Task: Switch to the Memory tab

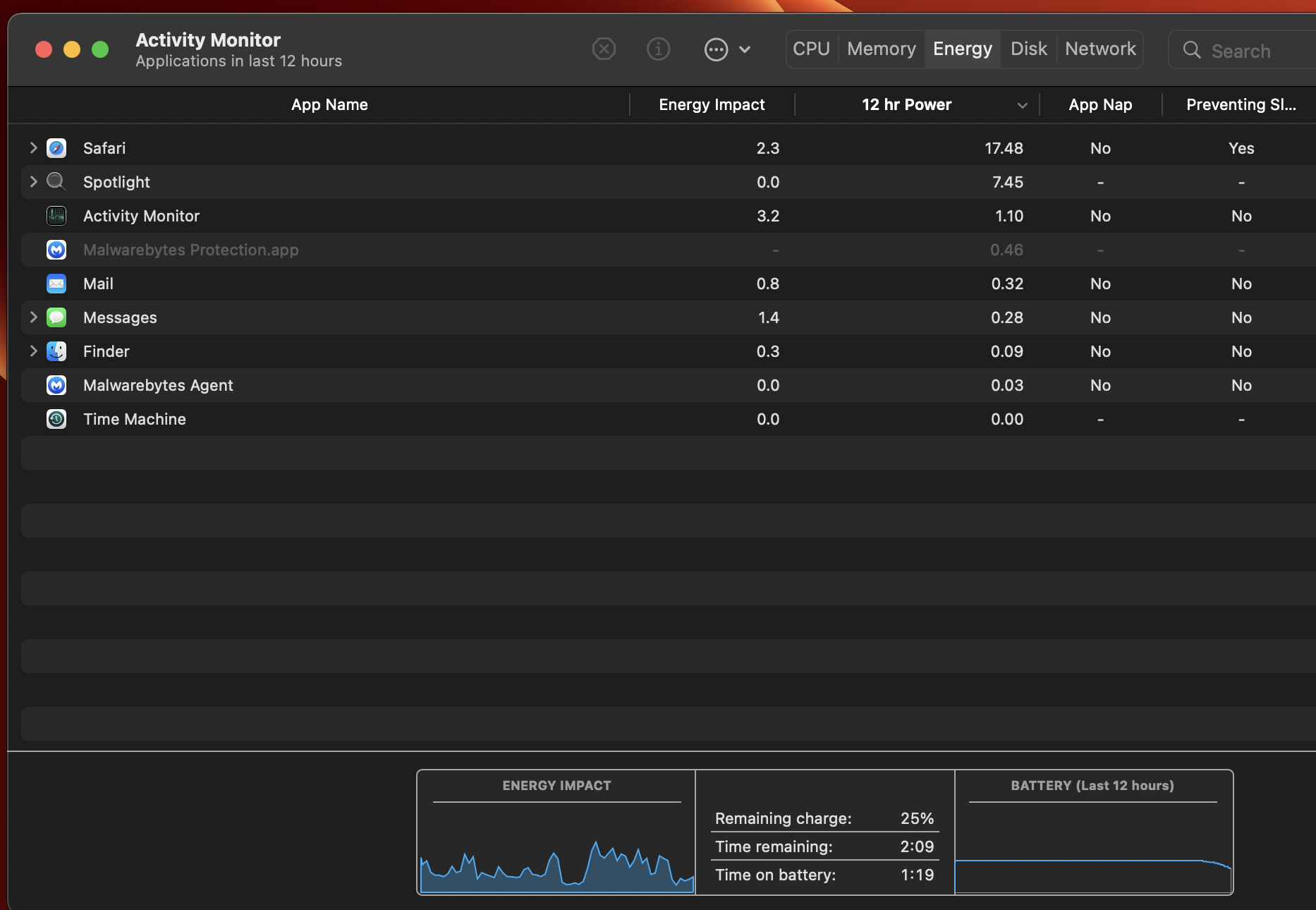Action: click(882, 49)
